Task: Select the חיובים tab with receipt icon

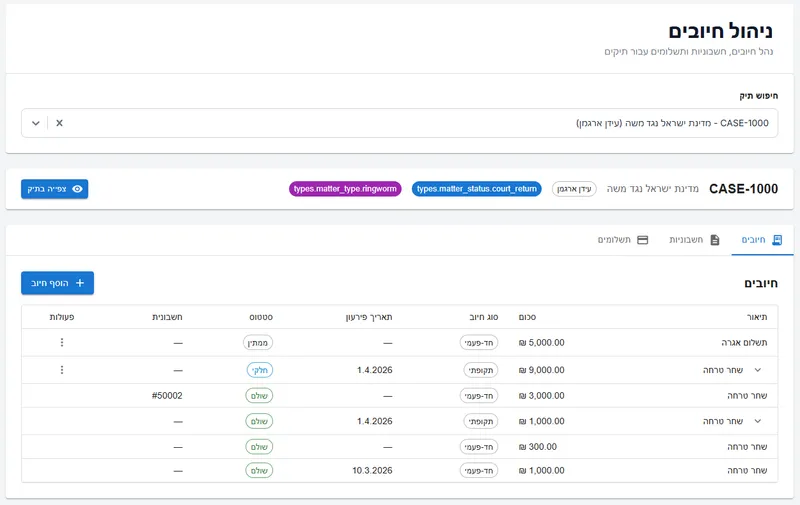Action: [x=762, y=240]
